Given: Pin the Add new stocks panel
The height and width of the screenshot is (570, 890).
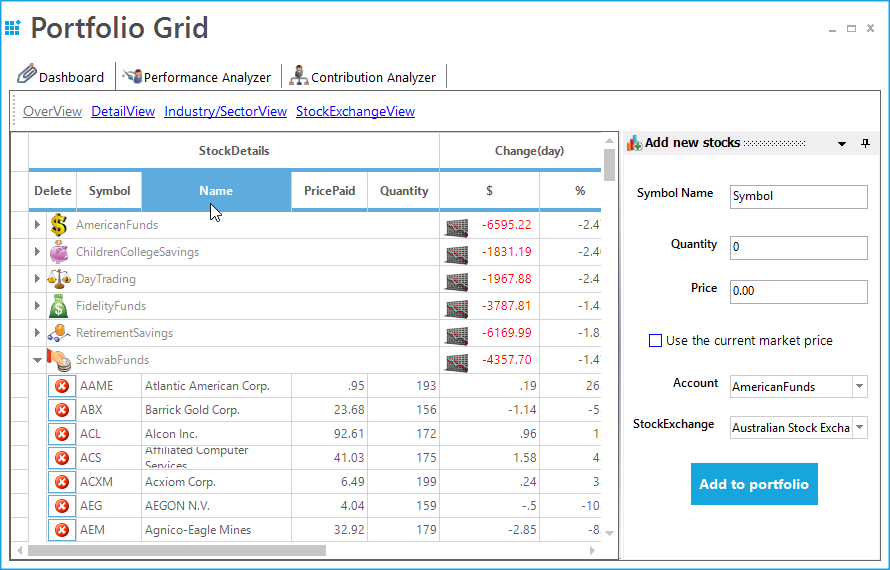Looking at the screenshot, I should click(865, 143).
